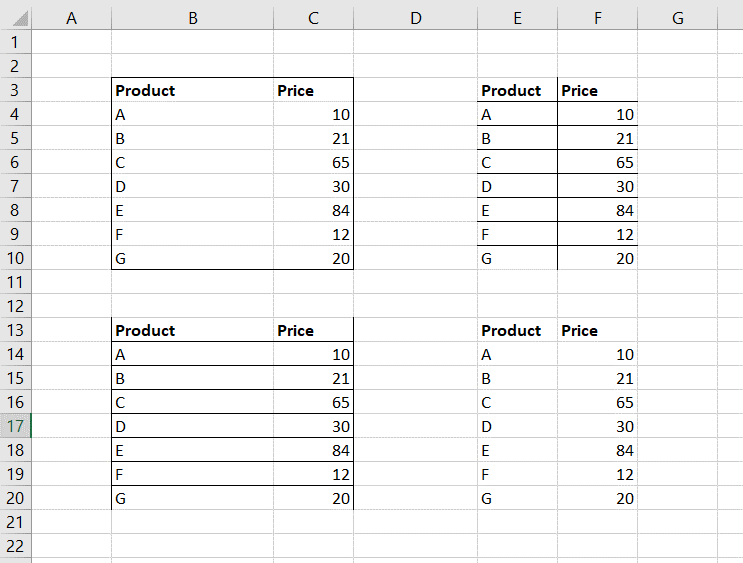Select column B header
The image size is (743, 563).
coord(192,18)
